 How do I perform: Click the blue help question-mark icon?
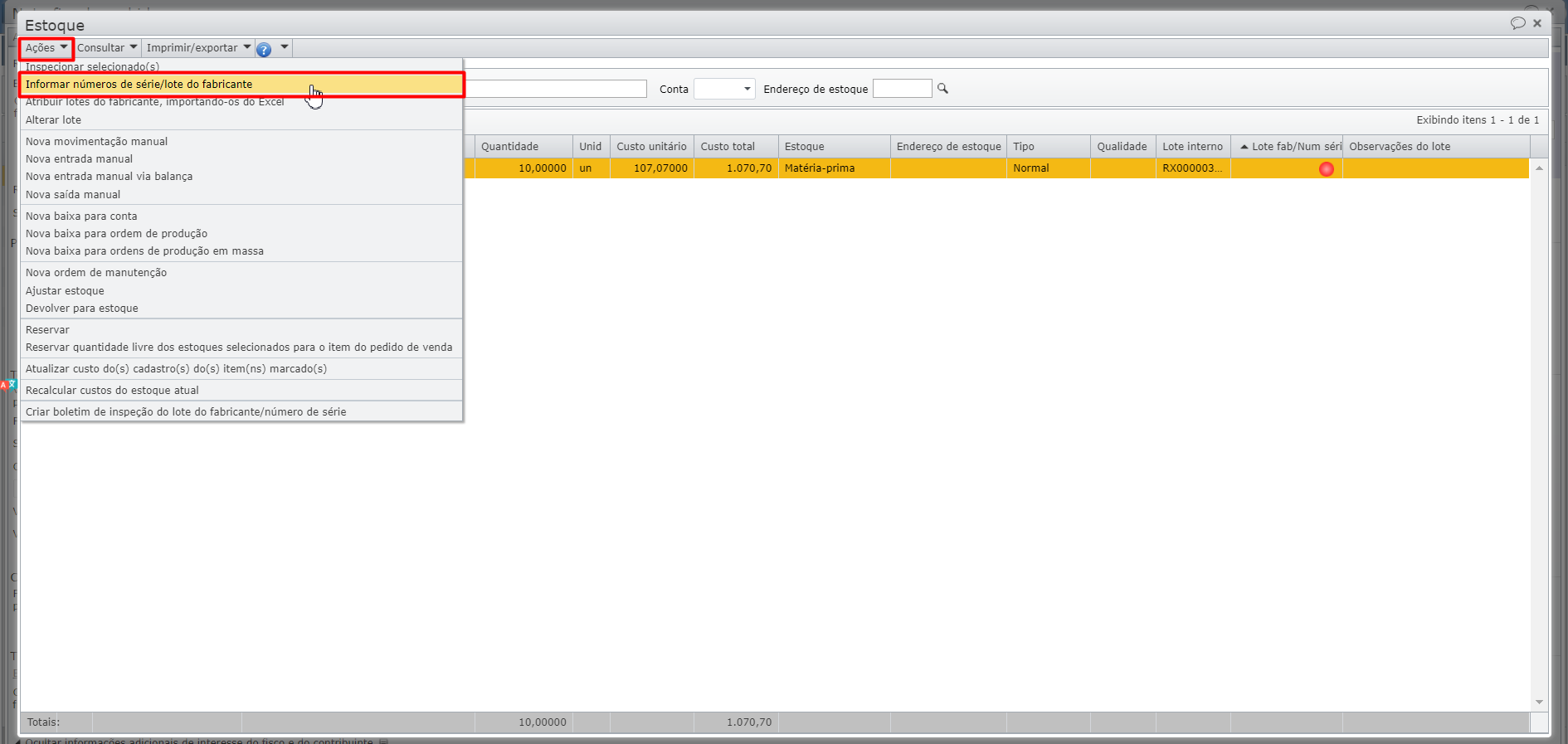(x=264, y=49)
